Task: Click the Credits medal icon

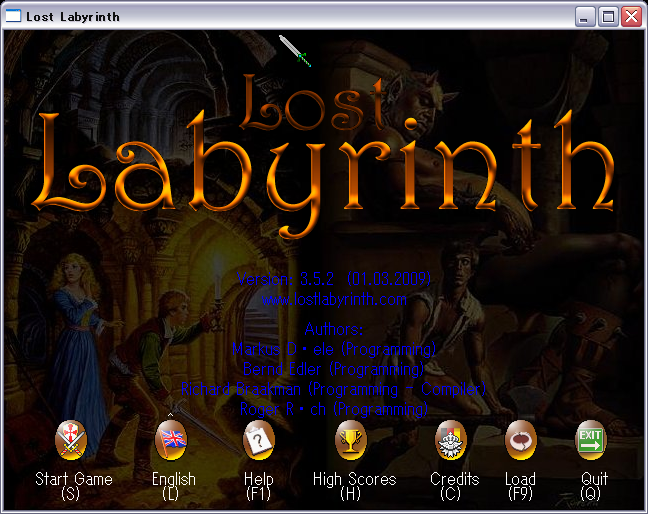Action: click(x=451, y=440)
